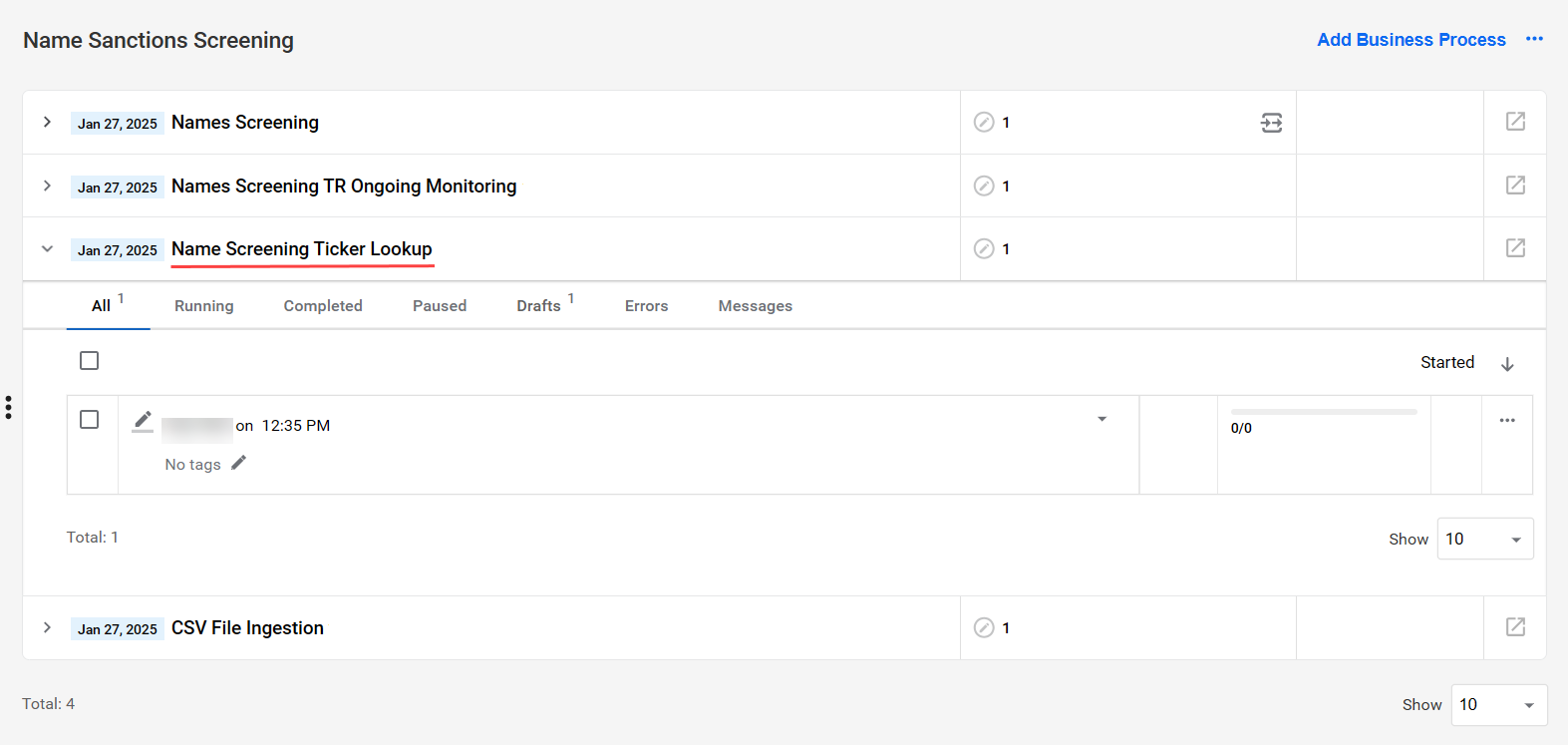Expand the Names Screening row

click(x=47, y=122)
